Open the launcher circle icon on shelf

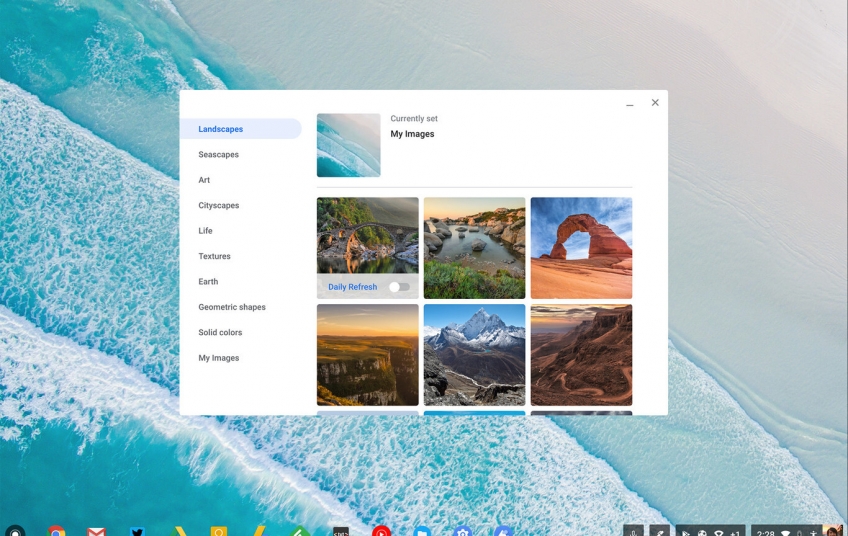[x=14, y=532]
